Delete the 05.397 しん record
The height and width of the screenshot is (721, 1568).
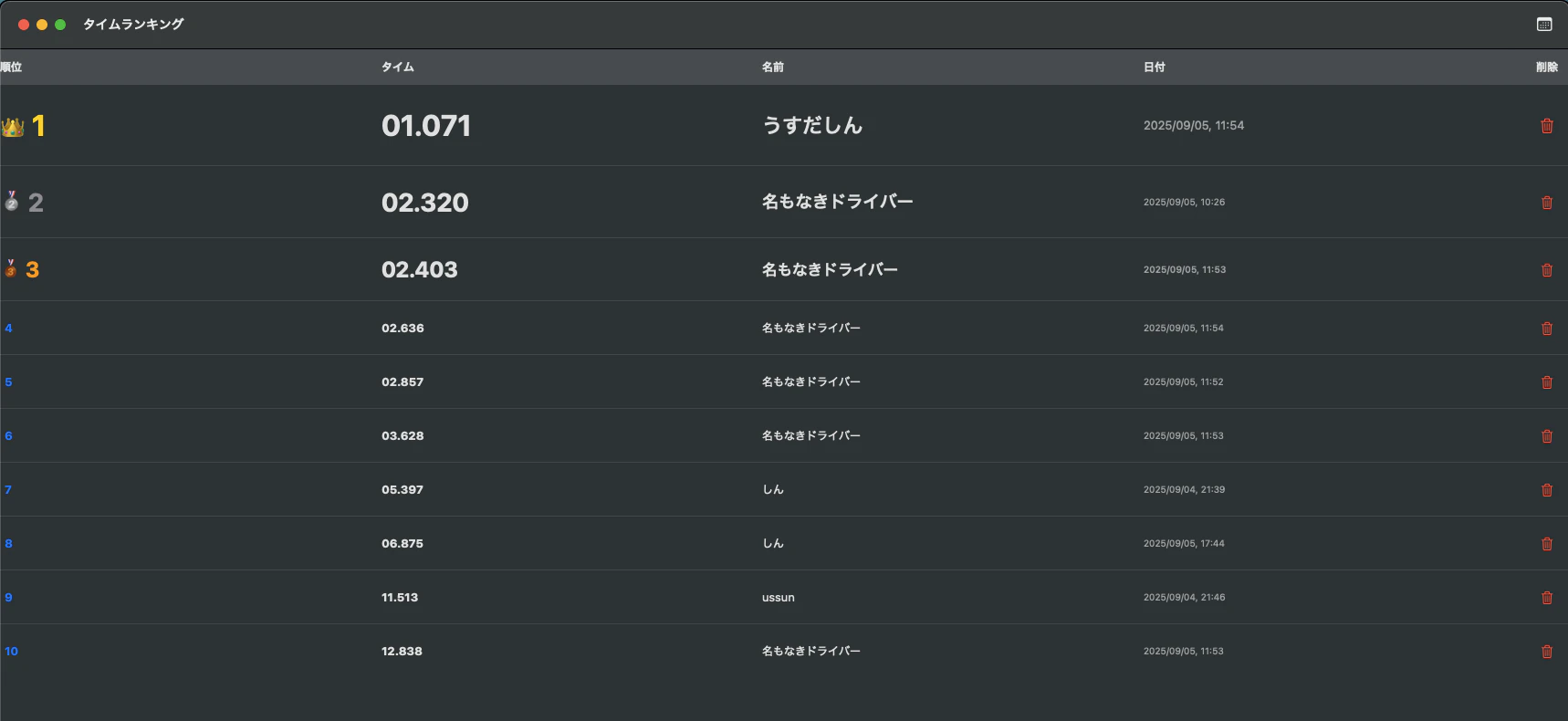(x=1547, y=490)
